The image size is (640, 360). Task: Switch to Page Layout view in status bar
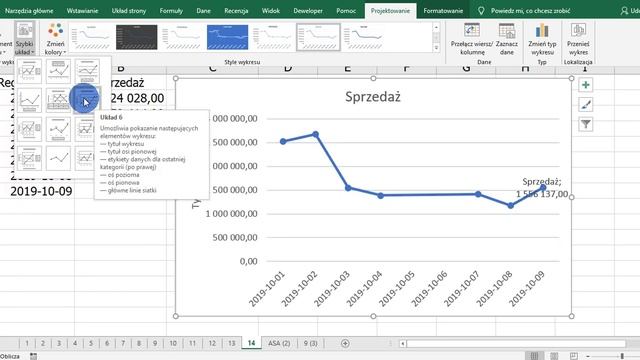pos(554,356)
